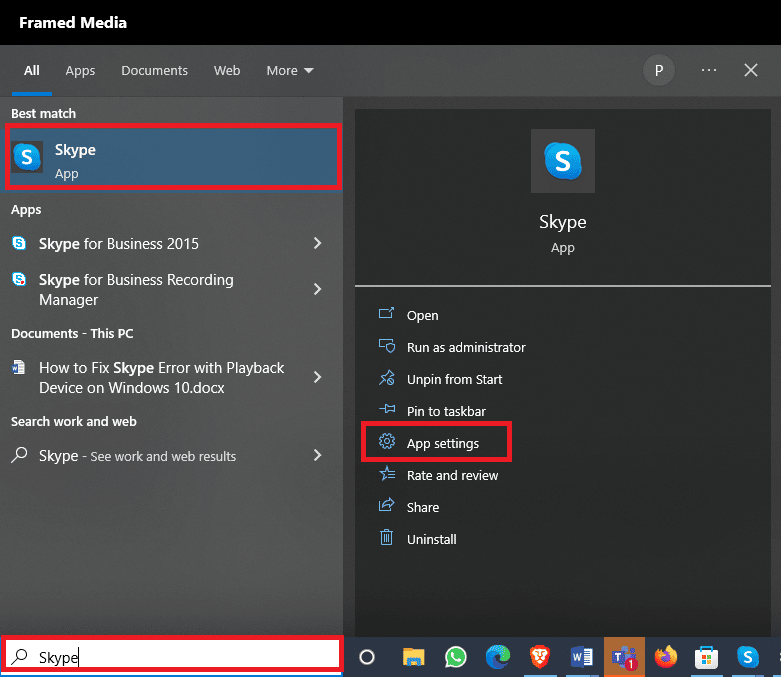Click Skype for Business 2015 icon
Viewport: 781px width, 677px height.
point(19,243)
